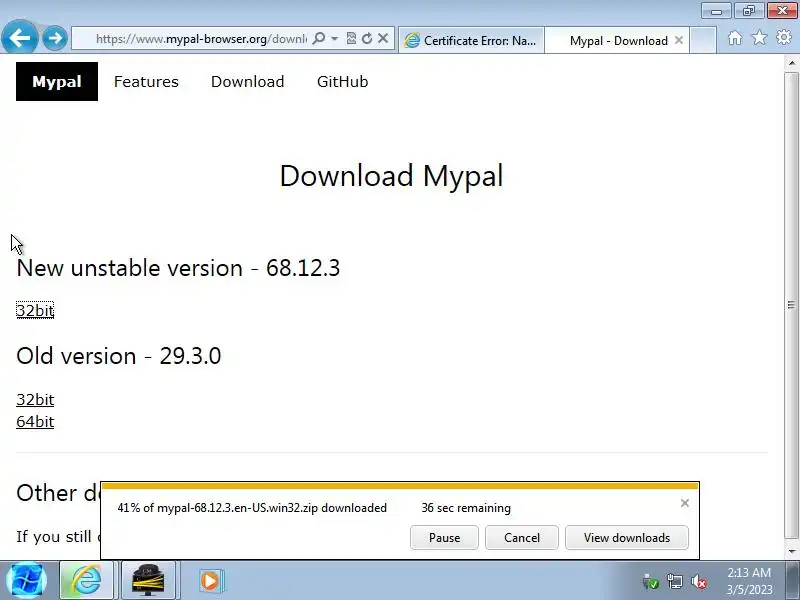Go to the browser Home page icon
The width and height of the screenshot is (800, 600).
pyautogui.click(x=735, y=38)
